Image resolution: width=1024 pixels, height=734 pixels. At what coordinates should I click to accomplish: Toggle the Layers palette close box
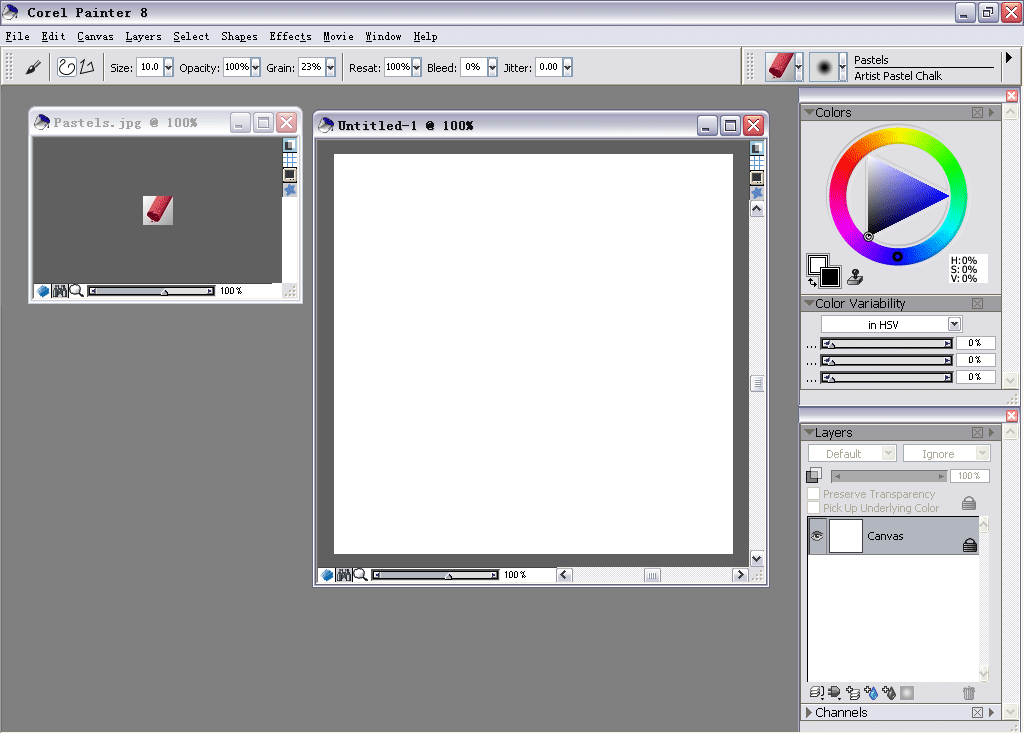click(977, 432)
